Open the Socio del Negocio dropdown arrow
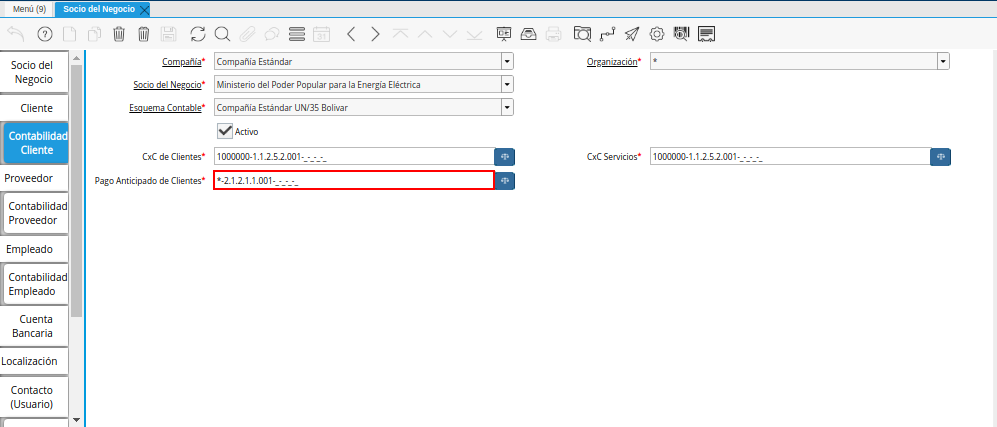 pos(507,85)
